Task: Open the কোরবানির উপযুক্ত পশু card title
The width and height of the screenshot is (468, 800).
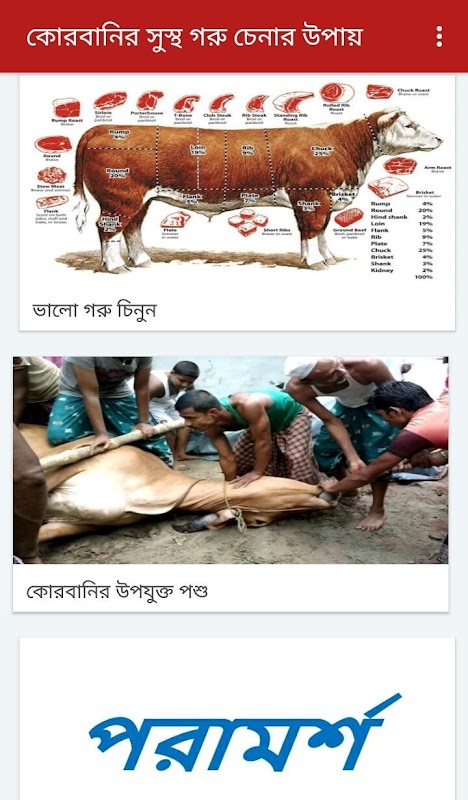Action: tap(117, 591)
